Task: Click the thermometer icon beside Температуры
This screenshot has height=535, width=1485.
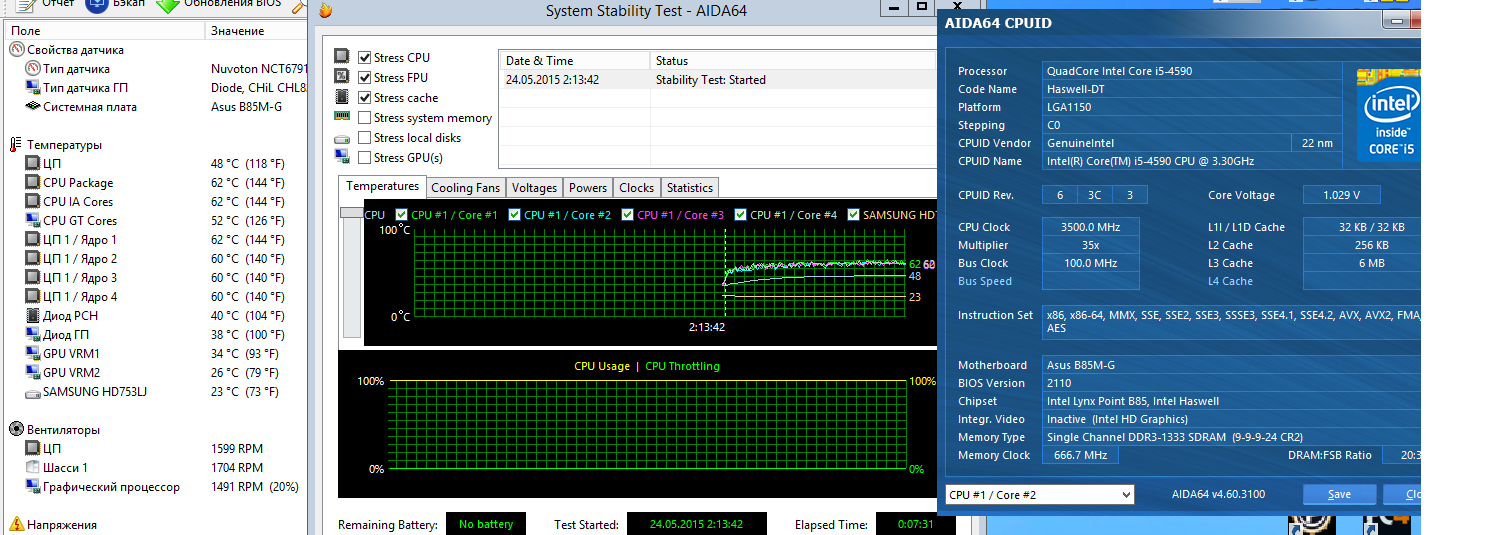Action: coord(16,145)
